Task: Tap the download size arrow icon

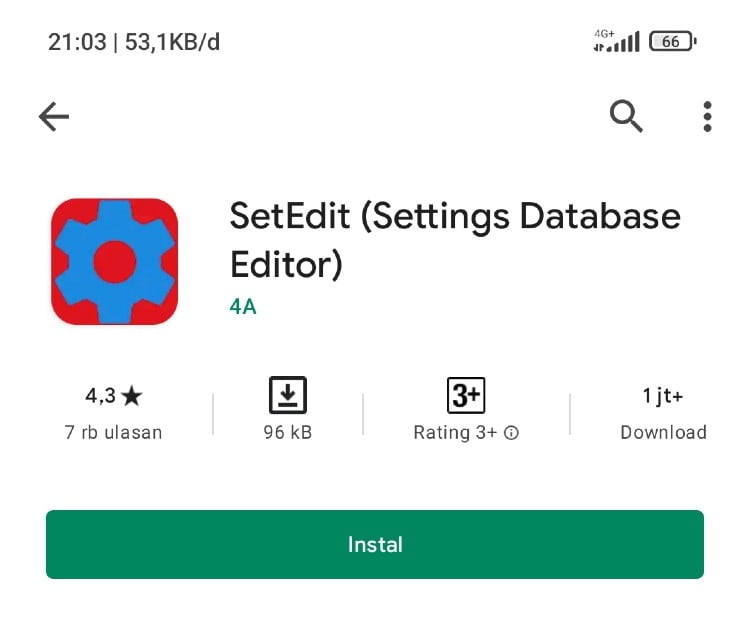Action: click(x=288, y=396)
